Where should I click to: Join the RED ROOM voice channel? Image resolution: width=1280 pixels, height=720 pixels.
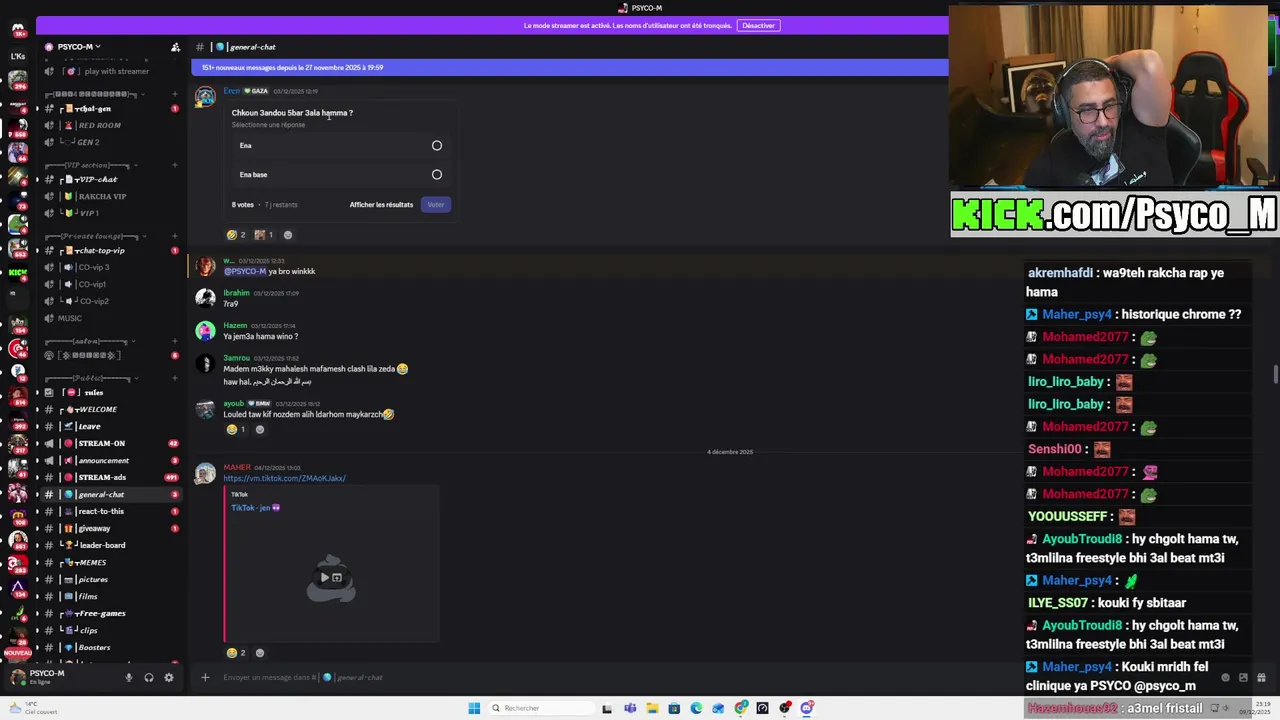point(113,125)
